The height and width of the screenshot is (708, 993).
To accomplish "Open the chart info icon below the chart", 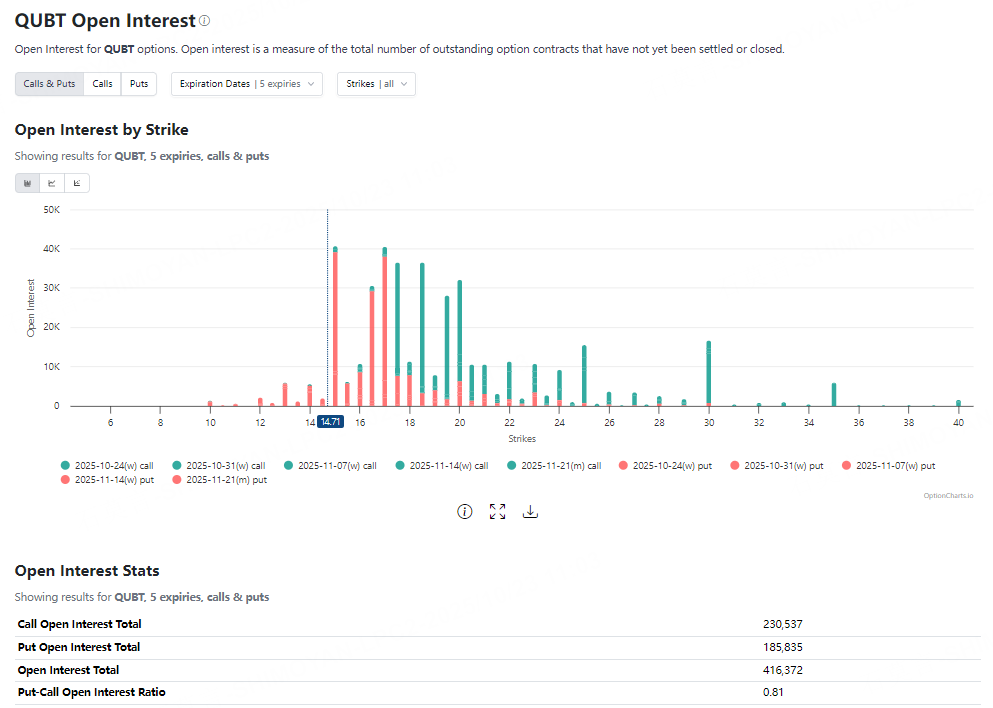I will tap(464, 511).
